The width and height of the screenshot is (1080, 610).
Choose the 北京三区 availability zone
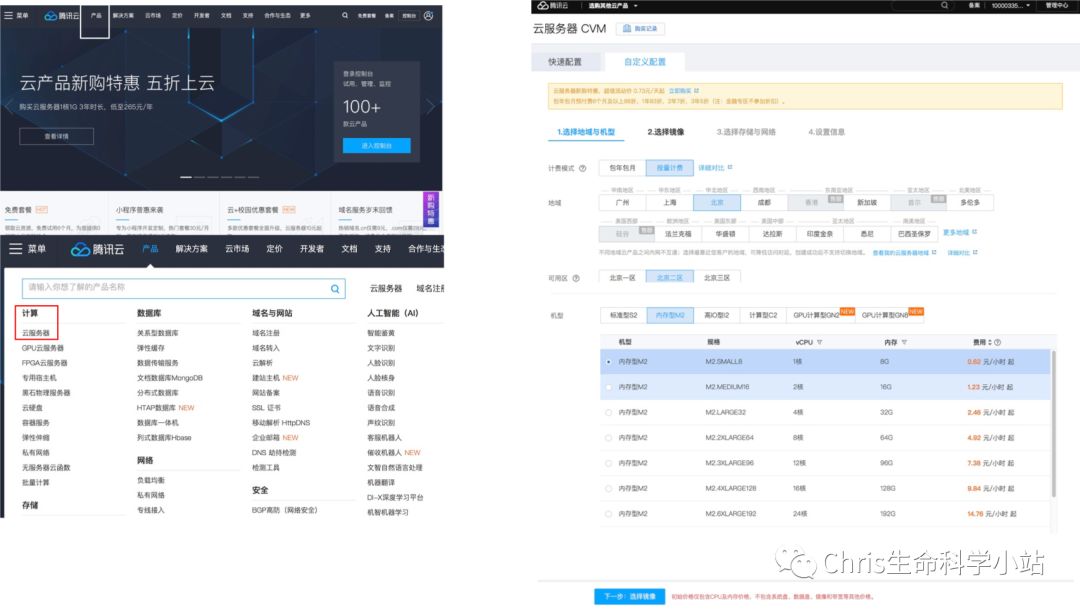coord(716,278)
